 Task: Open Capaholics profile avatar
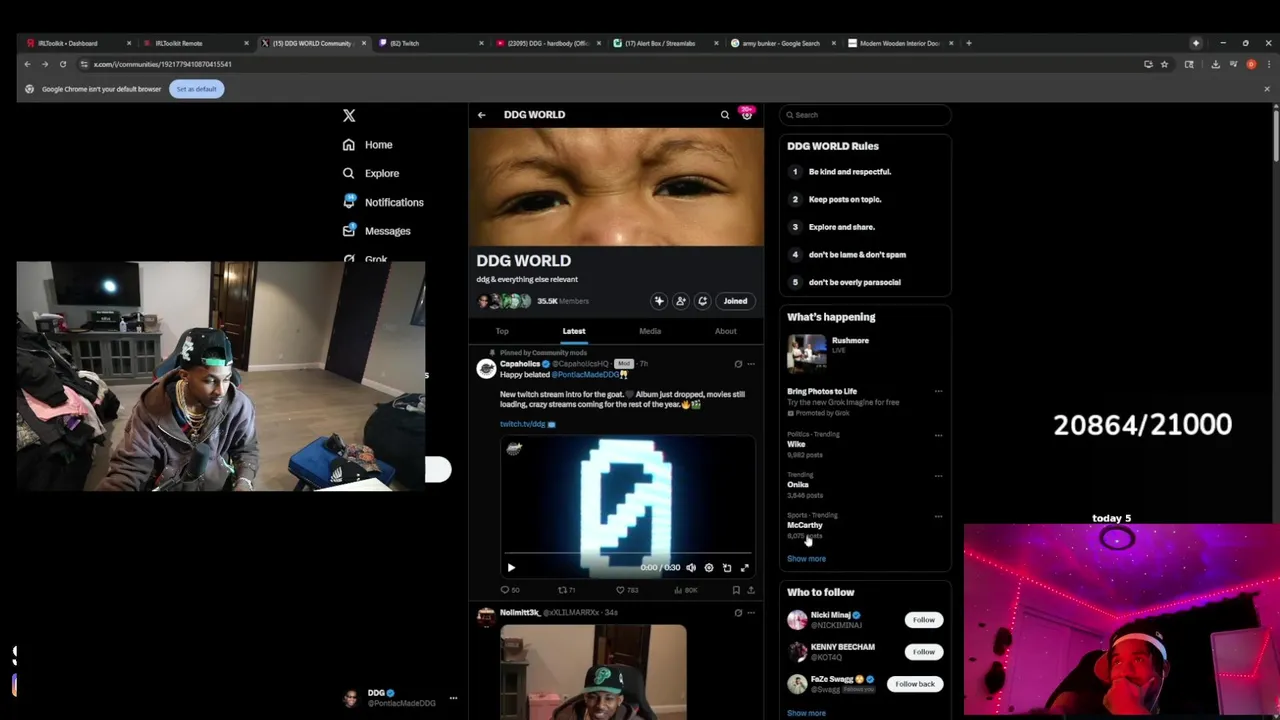486,368
